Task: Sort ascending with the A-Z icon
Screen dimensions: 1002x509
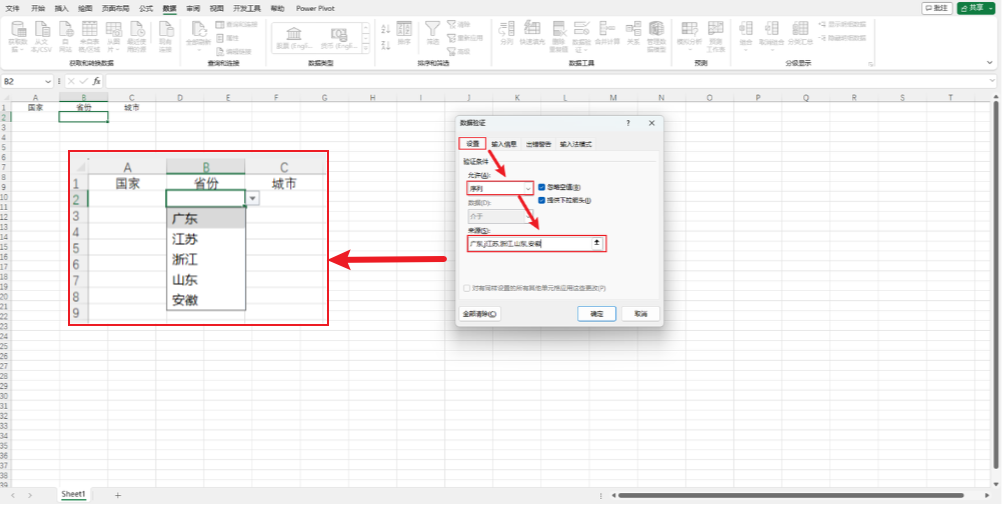Action: tap(385, 29)
